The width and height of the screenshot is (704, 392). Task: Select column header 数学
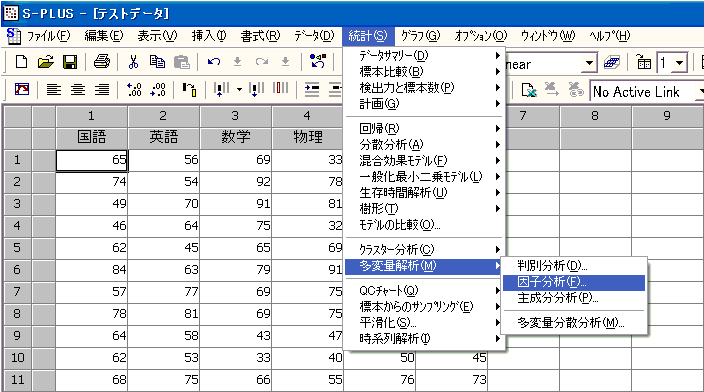coord(236,137)
